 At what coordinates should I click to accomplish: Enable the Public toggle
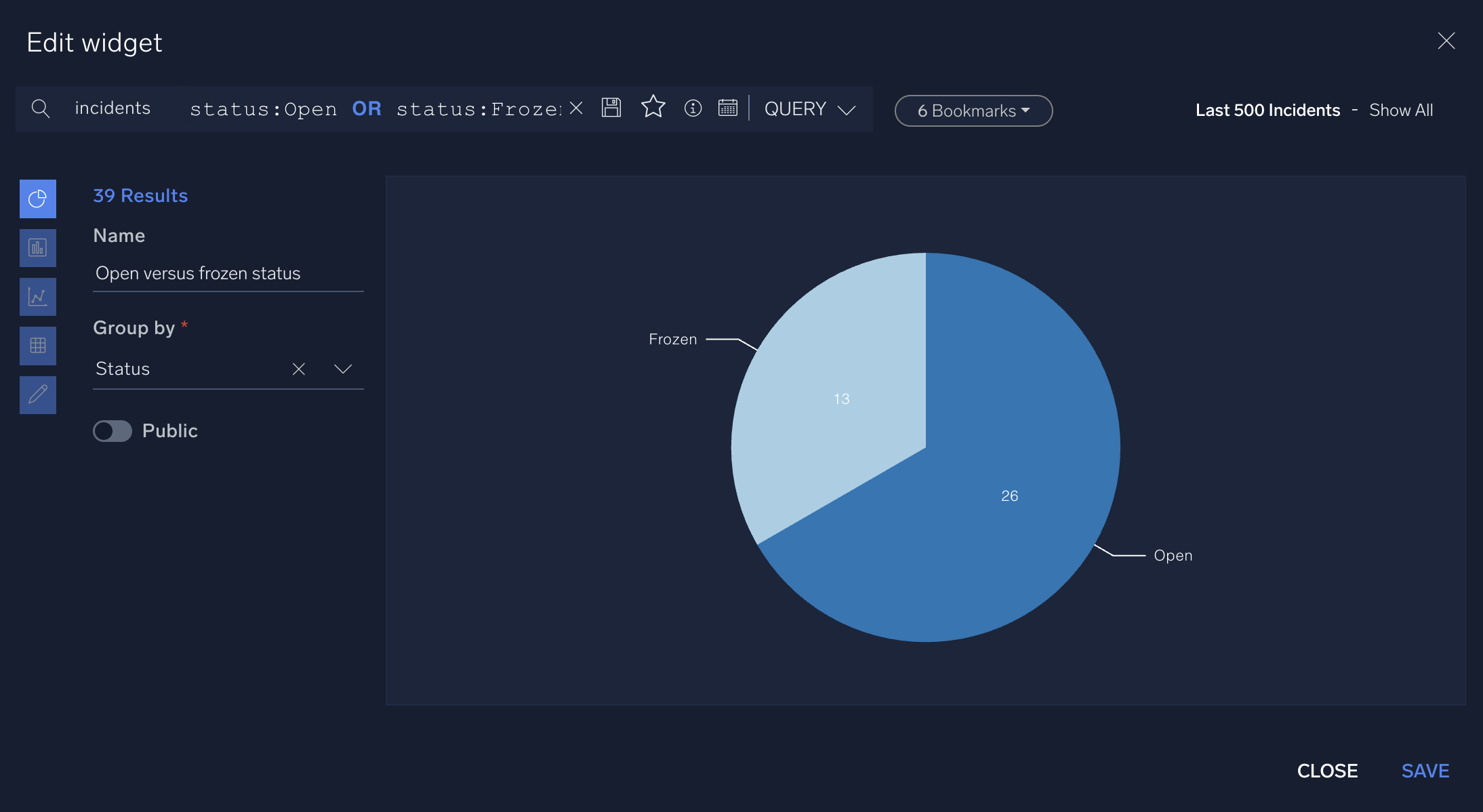point(113,430)
